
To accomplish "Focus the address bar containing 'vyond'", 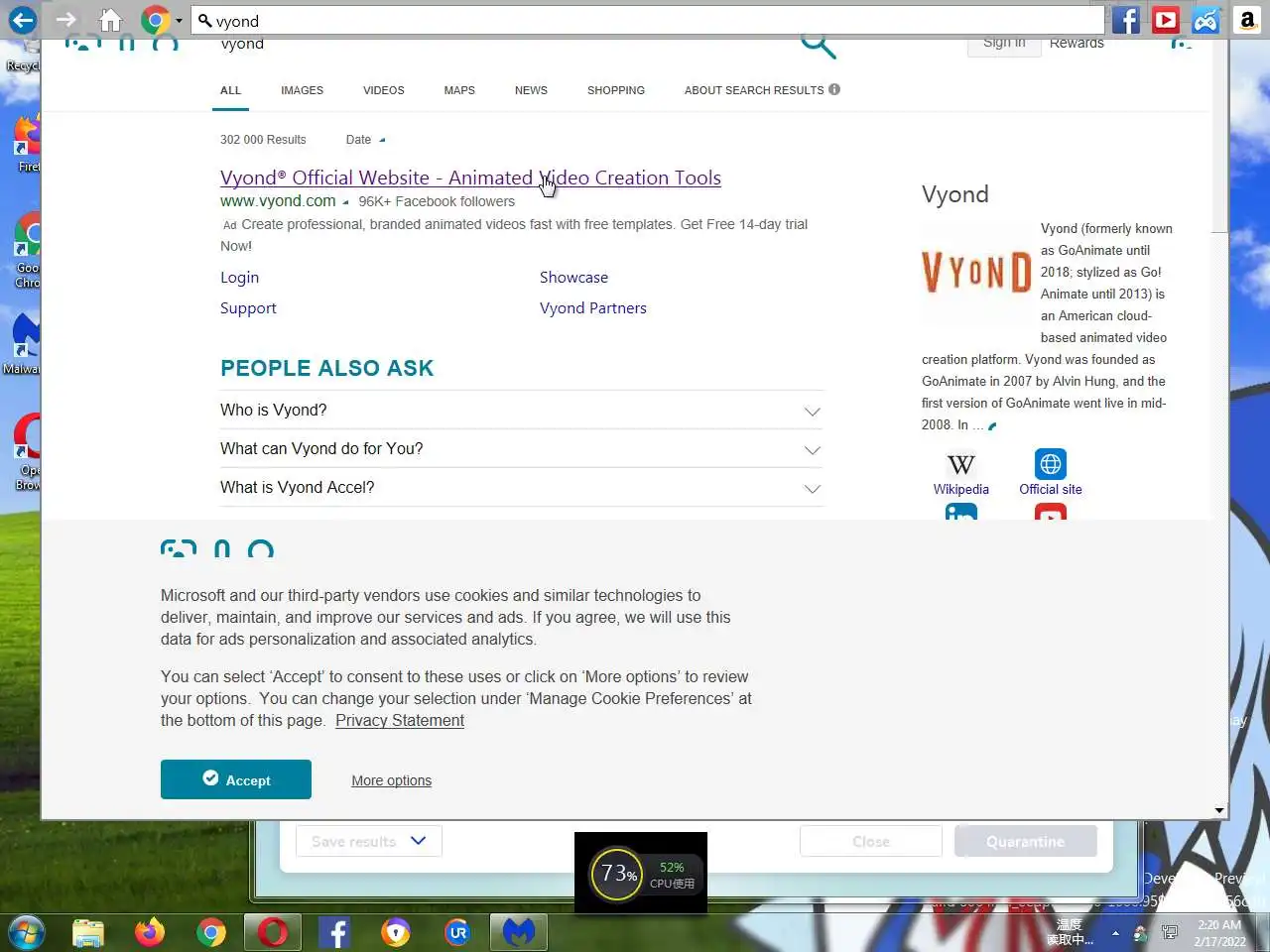I will 648,21.
